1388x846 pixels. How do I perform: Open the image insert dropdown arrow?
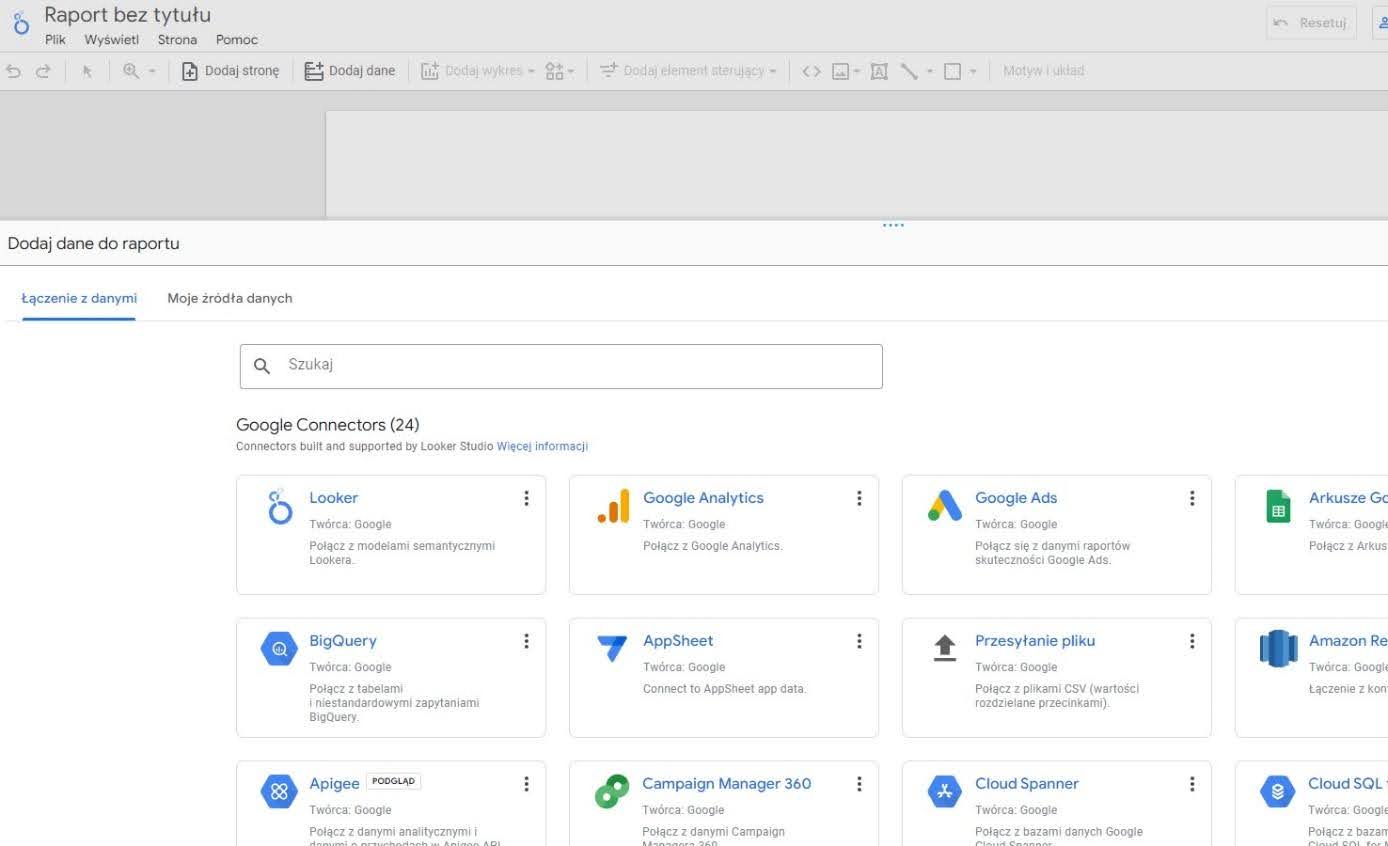click(x=857, y=71)
